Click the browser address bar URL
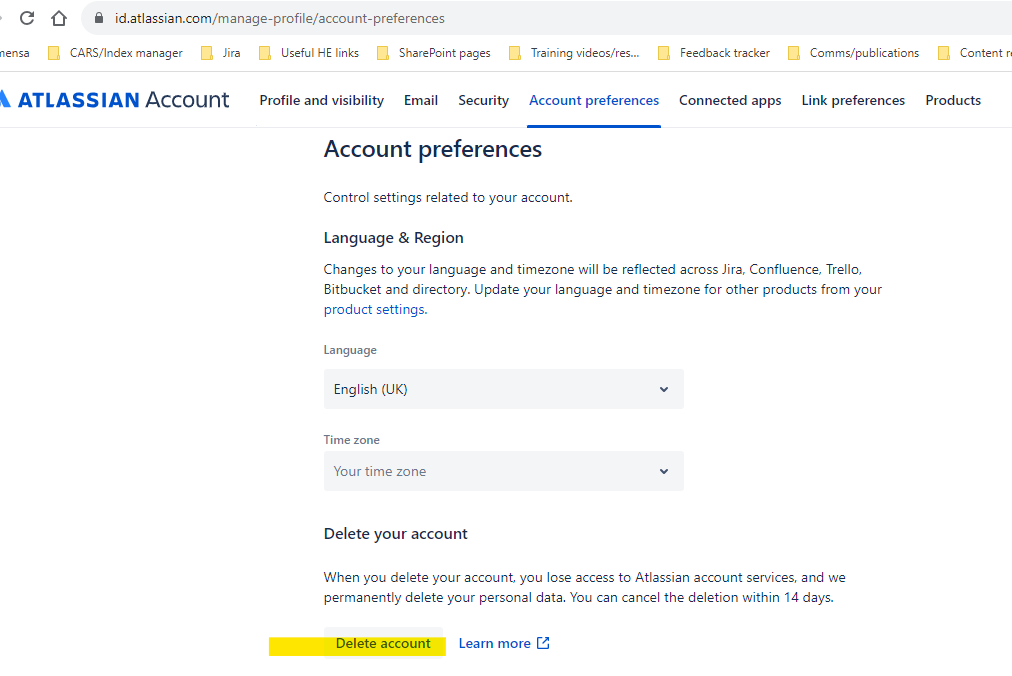This screenshot has width=1012, height=676. [280, 18]
